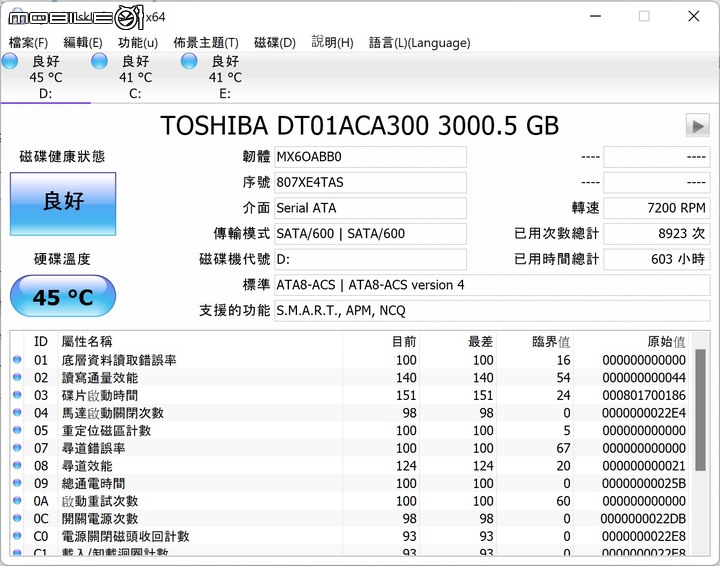The height and width of the screenshot is (566, 720).
Task: Click the status dot for attribute 05
Action: (x=17, y=430)
